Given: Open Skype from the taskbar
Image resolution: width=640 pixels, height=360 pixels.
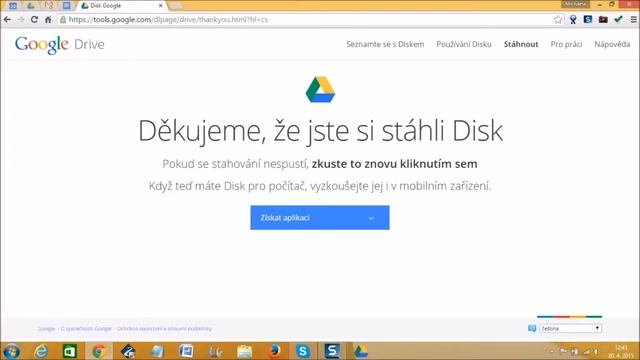Looking at the screenshot, I should pyautogui.click(x=303, y=351).
